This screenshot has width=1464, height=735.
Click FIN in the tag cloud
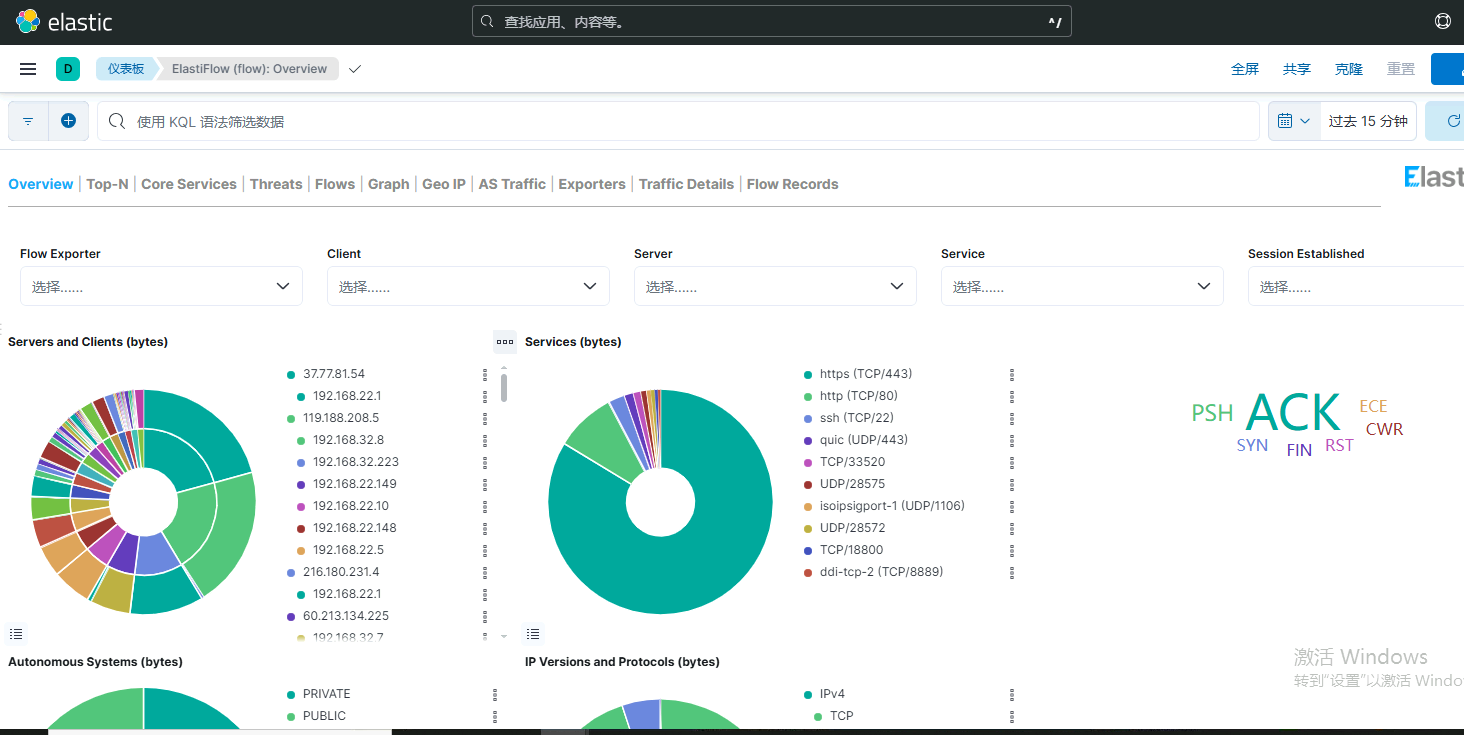tap(1299, 450)
